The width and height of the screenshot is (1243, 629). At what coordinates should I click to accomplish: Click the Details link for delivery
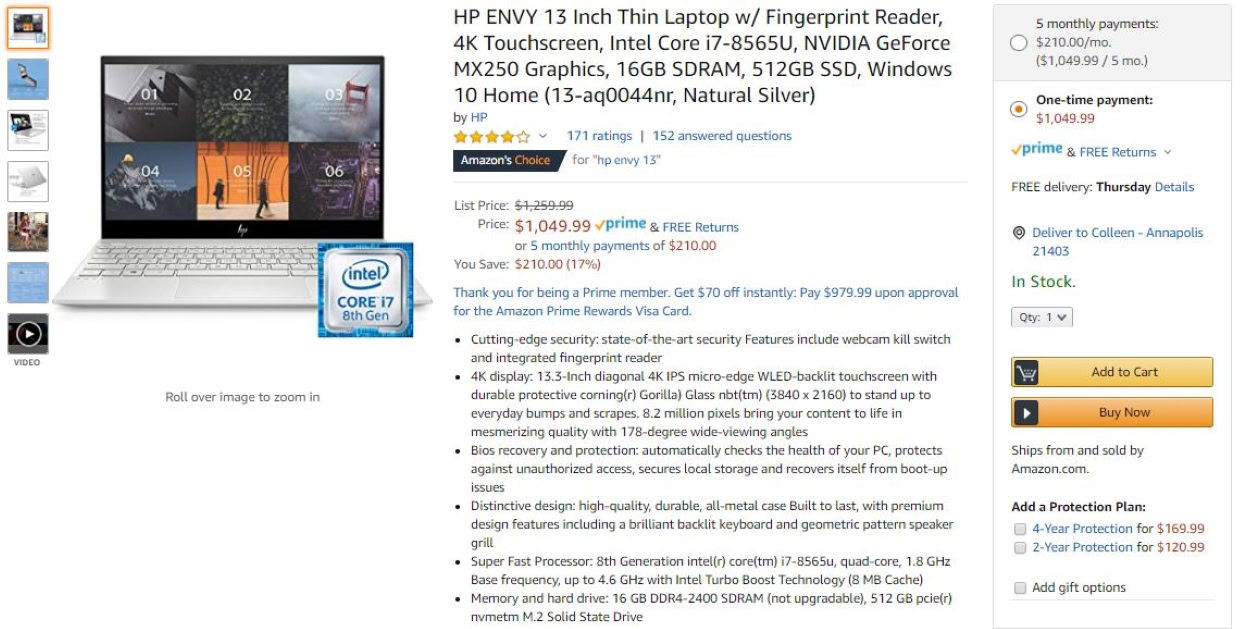point(1174,187)
